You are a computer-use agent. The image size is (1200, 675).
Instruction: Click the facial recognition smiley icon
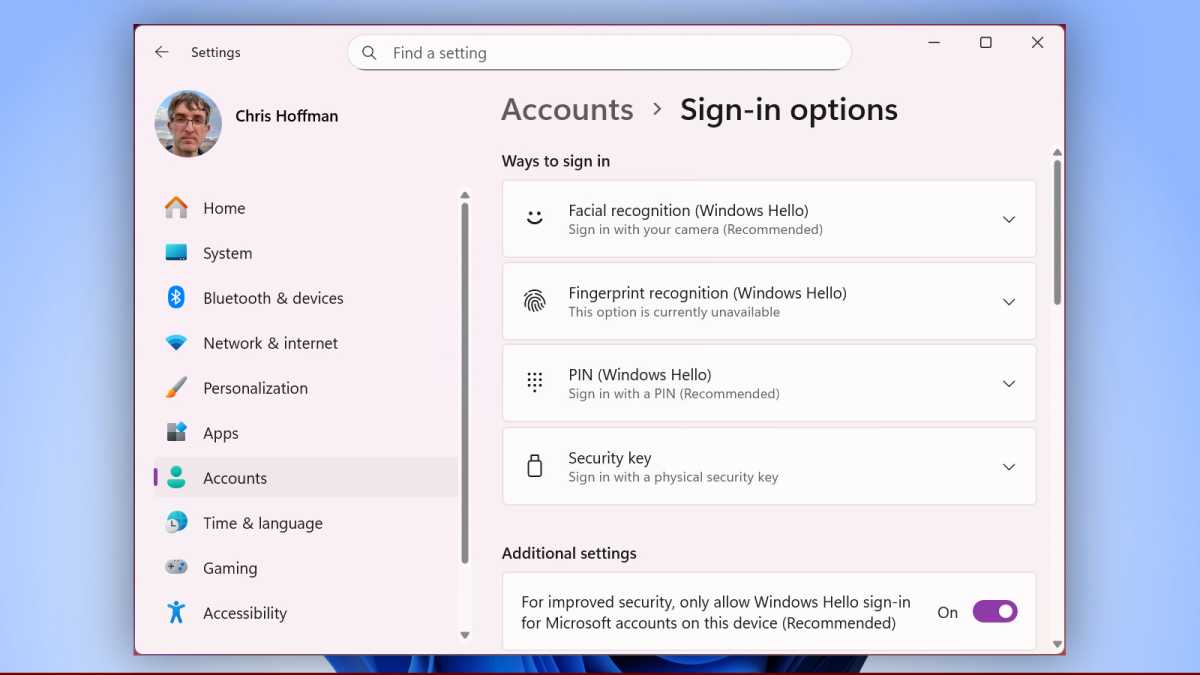[x=535, y=219]
